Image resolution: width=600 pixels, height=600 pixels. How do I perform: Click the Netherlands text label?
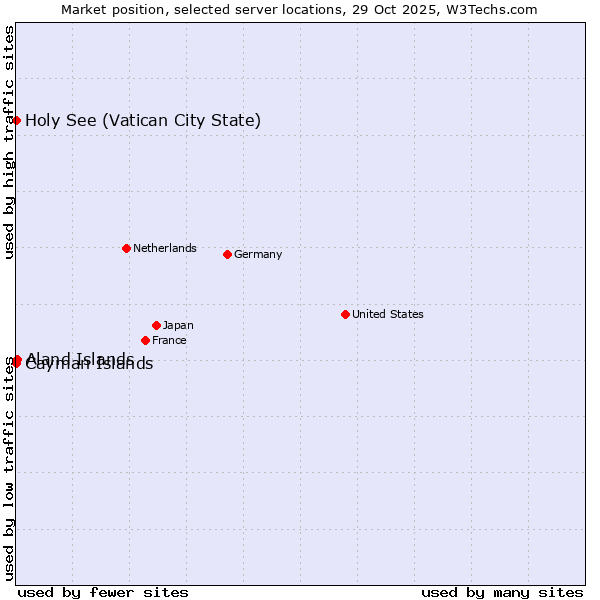pos(164,248)
